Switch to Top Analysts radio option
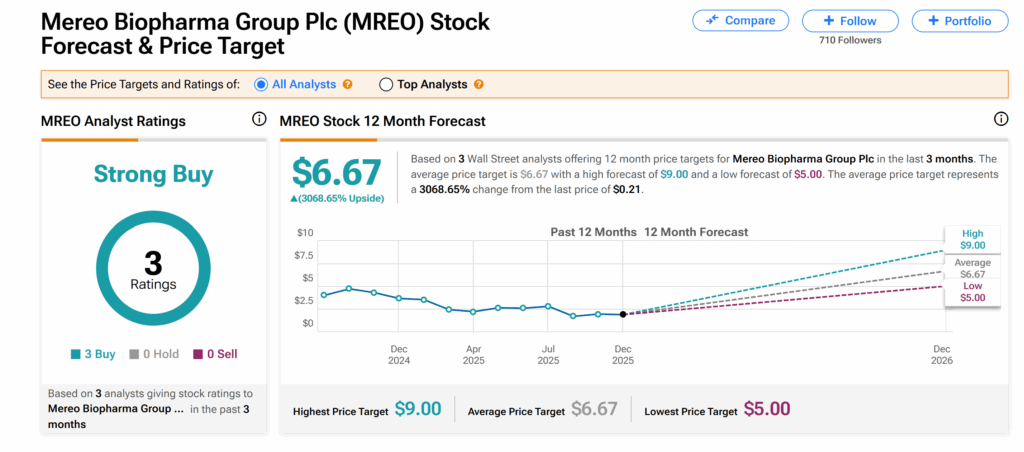 click(386, 85)
